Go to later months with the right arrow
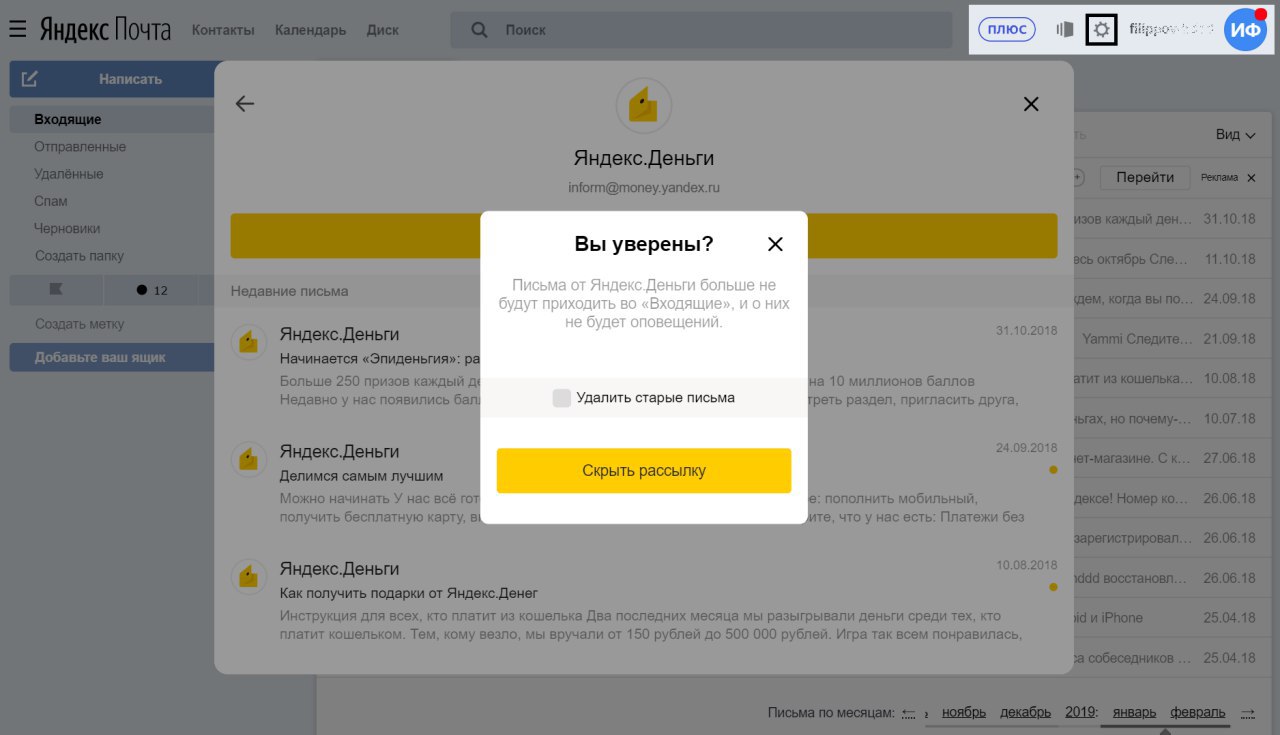The image size is (1280, 735). [x=1248, y=713]
